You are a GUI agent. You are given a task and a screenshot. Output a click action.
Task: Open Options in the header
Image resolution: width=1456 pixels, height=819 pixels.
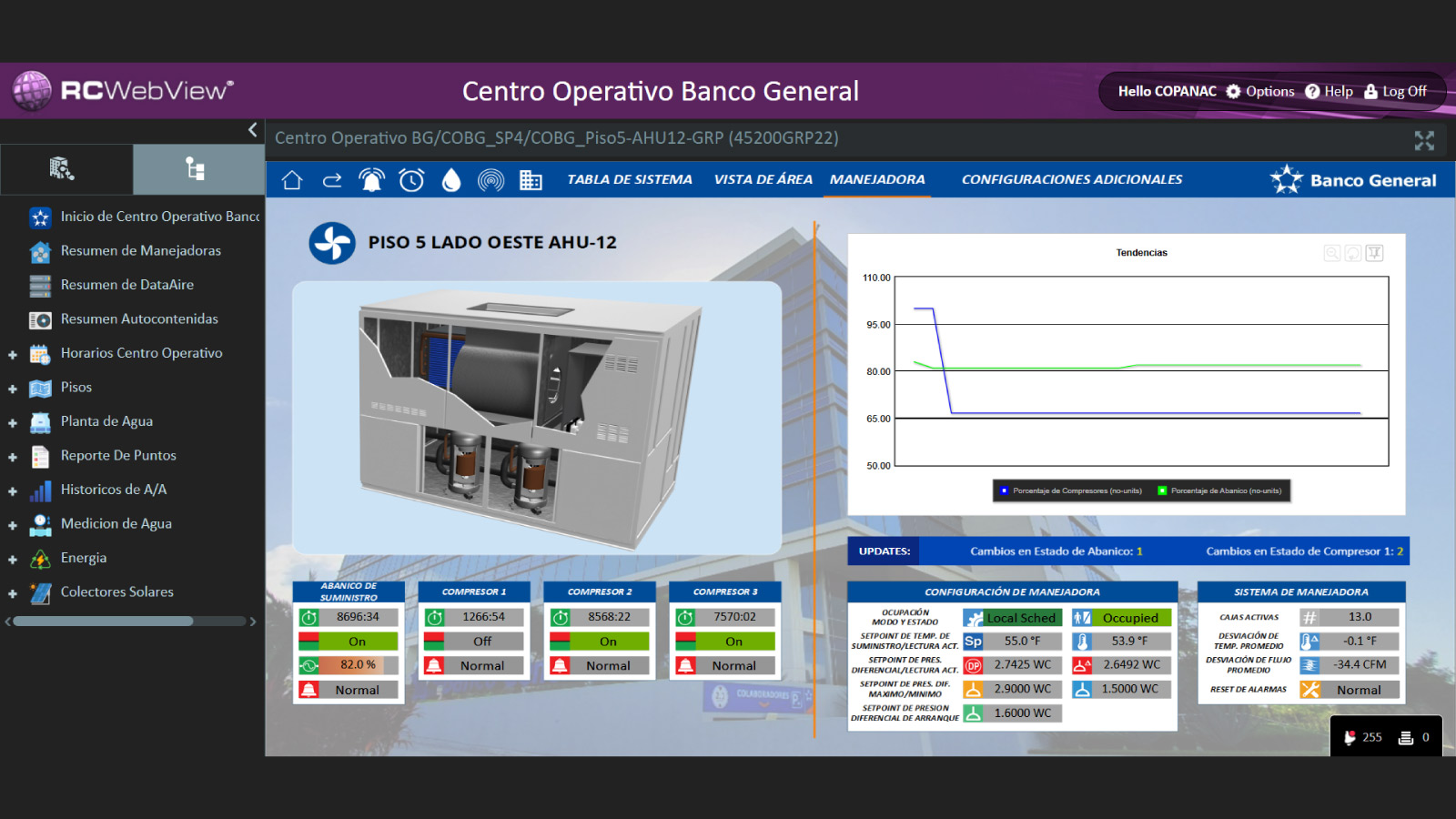1260,91
